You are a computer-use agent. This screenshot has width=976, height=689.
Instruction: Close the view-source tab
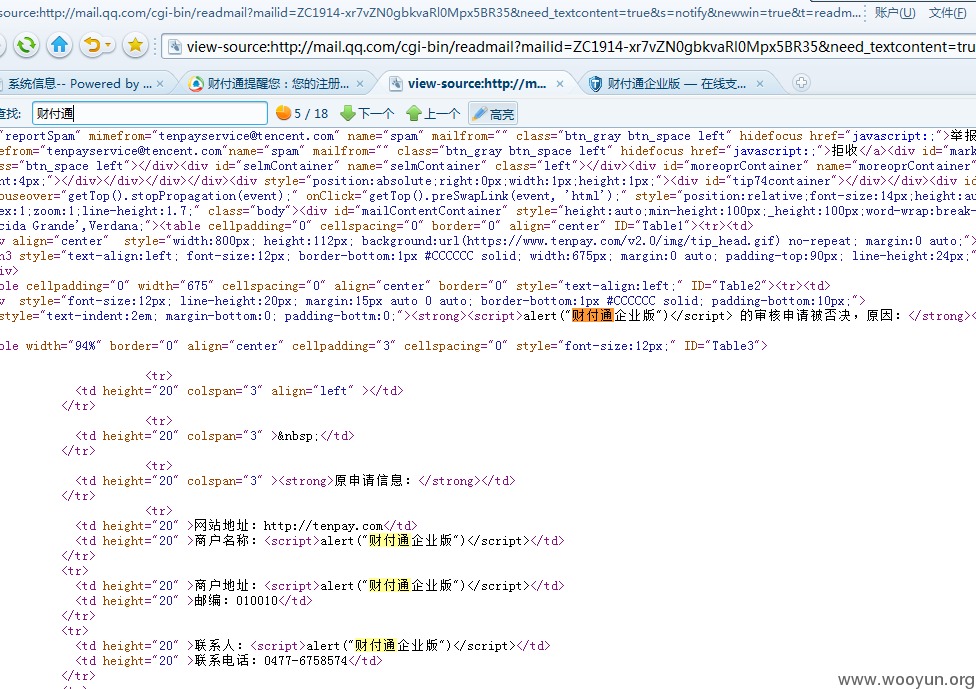click(560, 83)
